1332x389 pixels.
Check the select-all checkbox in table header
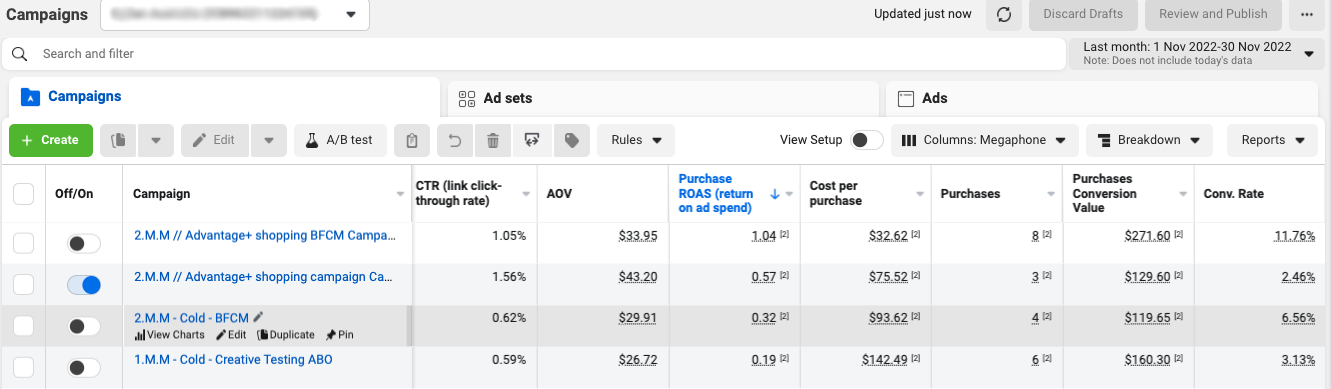[23, 194]
